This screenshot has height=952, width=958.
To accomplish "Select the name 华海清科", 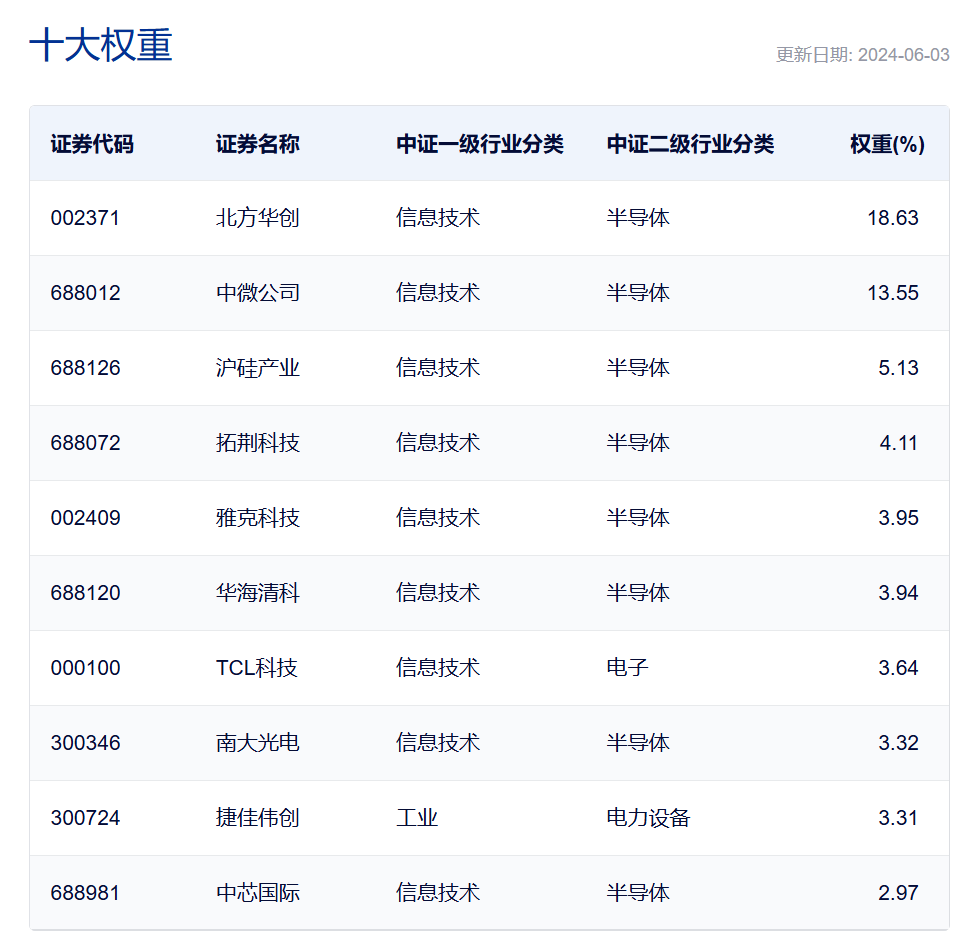I will (257, 593).
